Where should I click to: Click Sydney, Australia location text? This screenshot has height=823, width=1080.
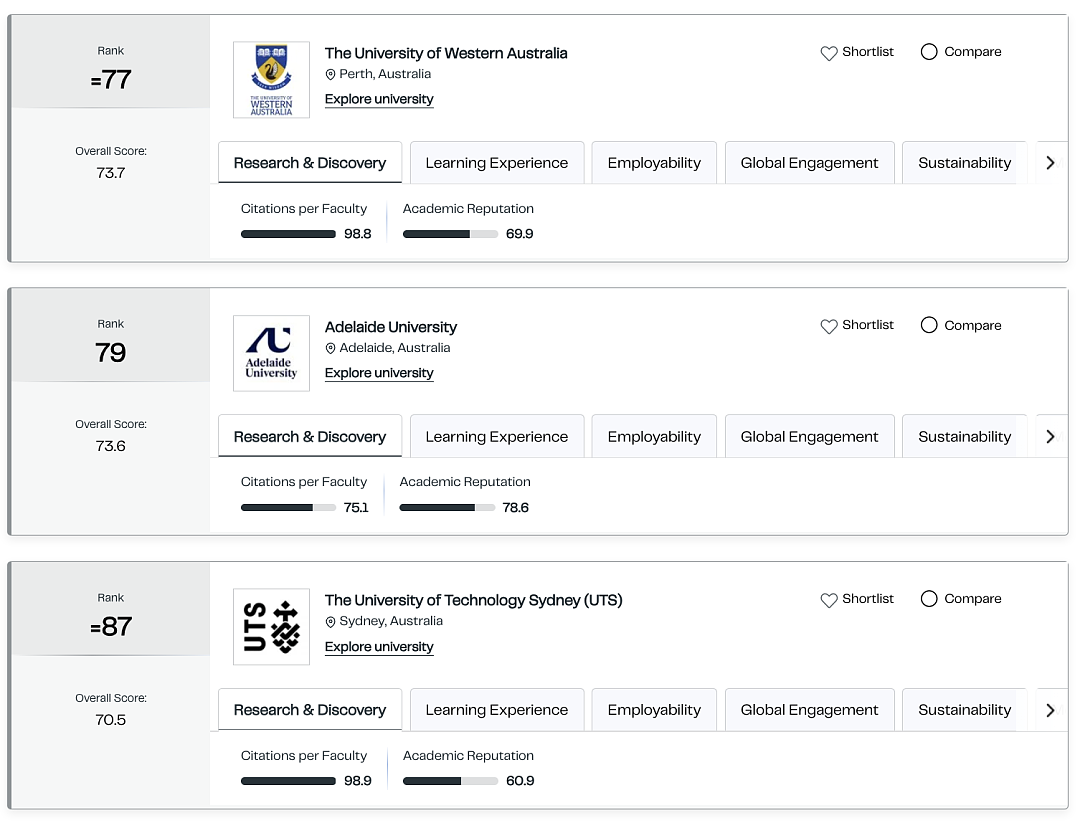click(x=391, y=621)
